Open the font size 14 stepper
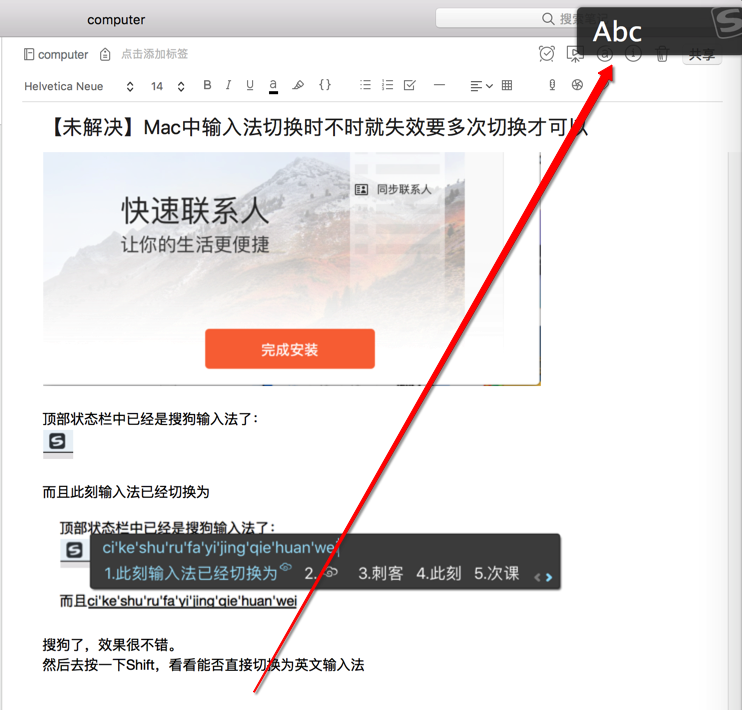The height and width of the screenshot is (710, 742). (x=168, y=86)
